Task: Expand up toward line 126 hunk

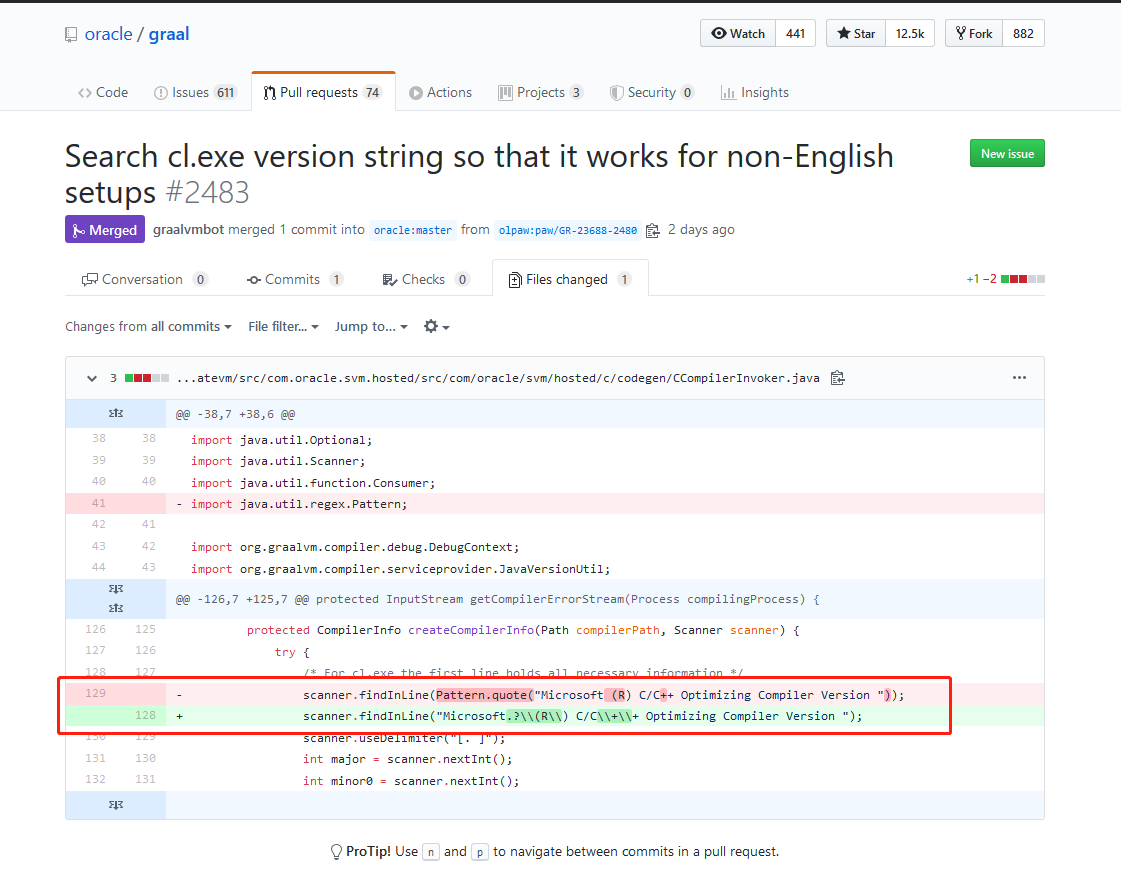Action: pos(116,608)
